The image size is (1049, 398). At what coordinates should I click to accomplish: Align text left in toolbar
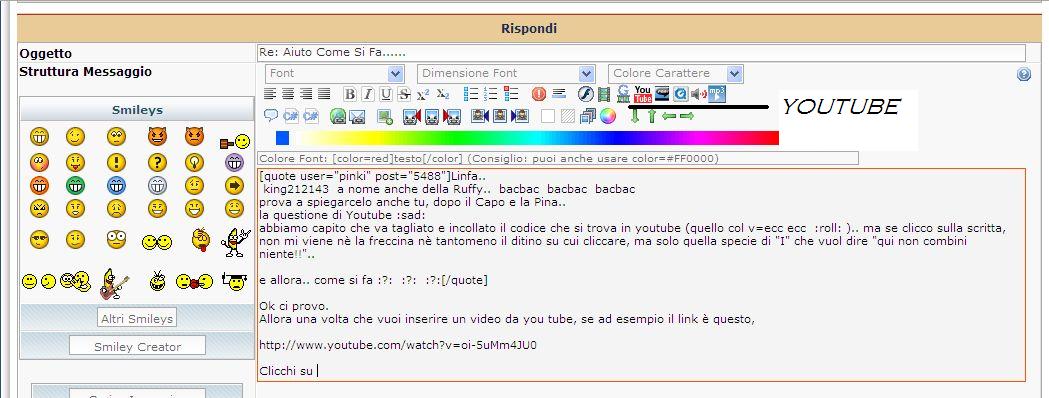point(270,94)
